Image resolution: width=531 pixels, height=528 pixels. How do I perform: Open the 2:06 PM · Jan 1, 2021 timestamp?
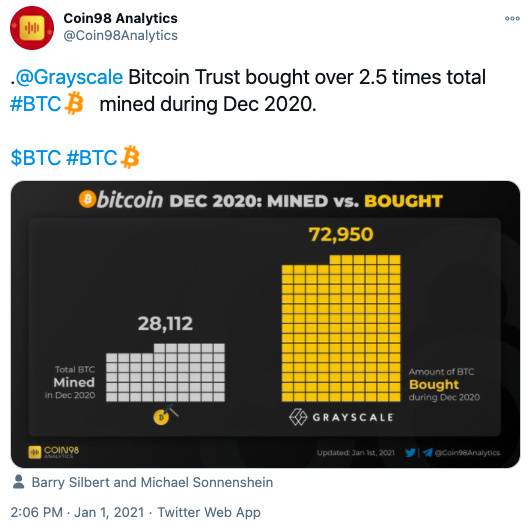pos(77,512)
